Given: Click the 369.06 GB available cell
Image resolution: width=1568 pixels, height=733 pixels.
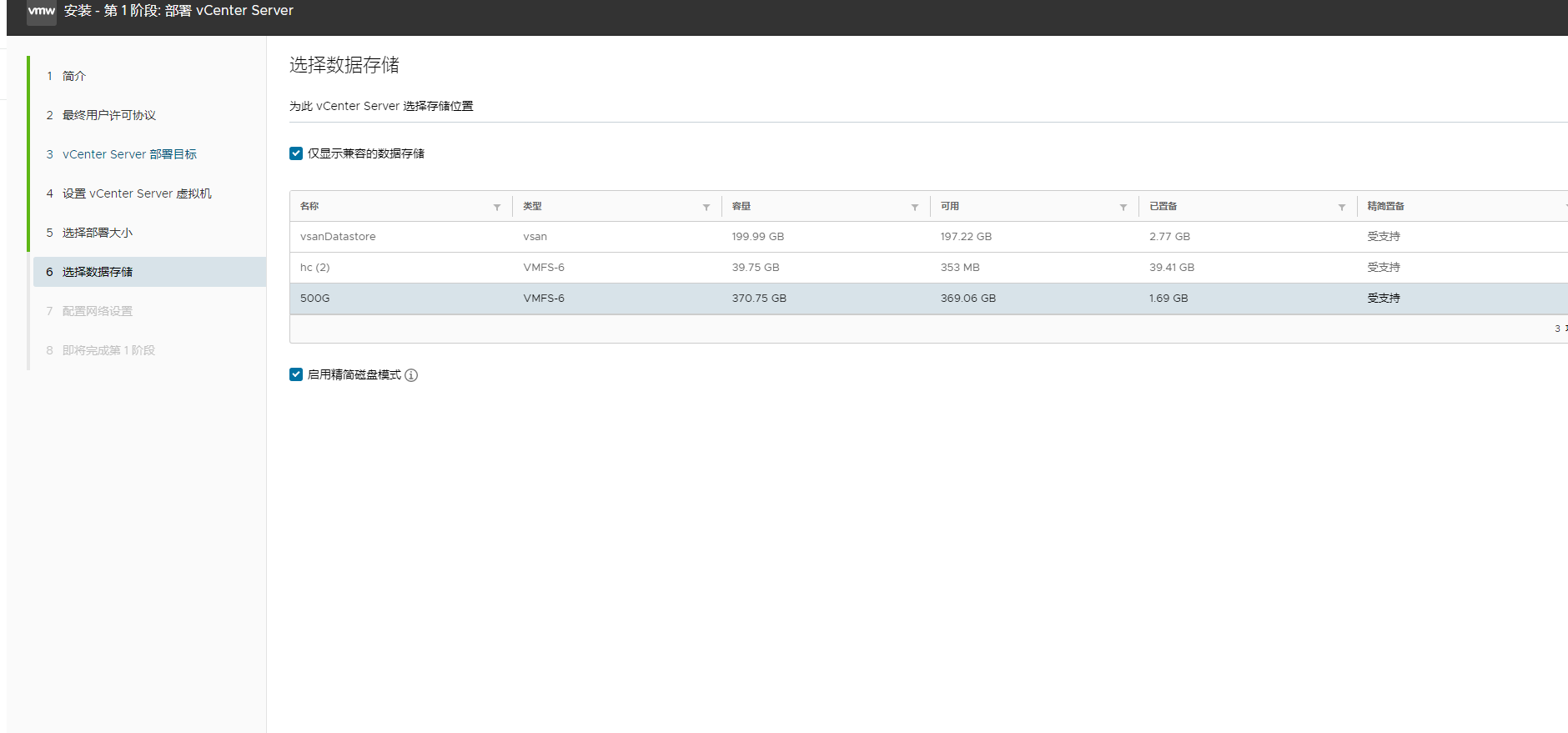Looking at the screenshot, I should (968, 299).
